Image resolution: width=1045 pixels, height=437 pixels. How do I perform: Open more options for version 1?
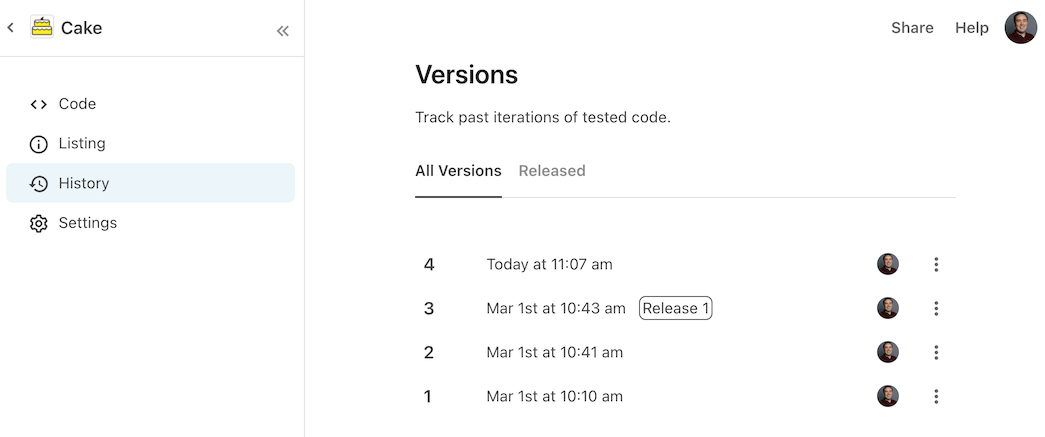point(936,396)
